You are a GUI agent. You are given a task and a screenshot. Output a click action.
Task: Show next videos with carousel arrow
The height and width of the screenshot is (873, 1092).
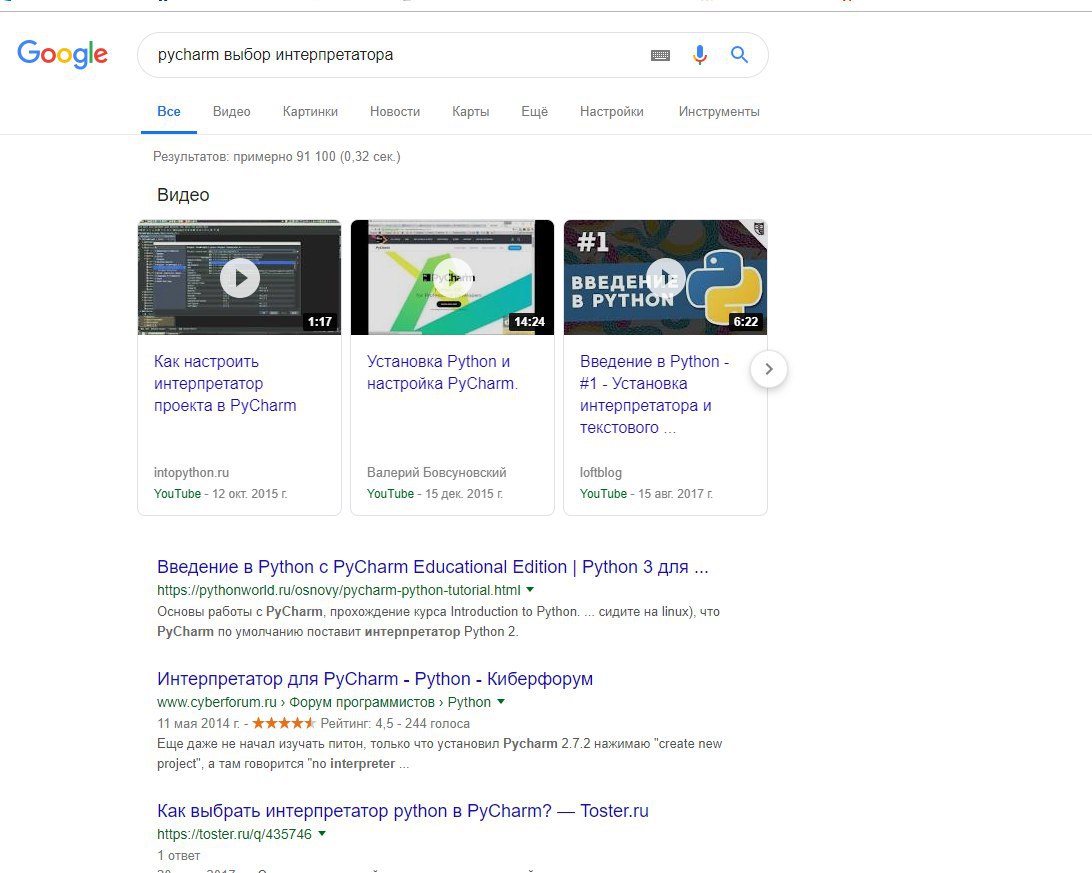pyautogui.click(x=769, y=369)
